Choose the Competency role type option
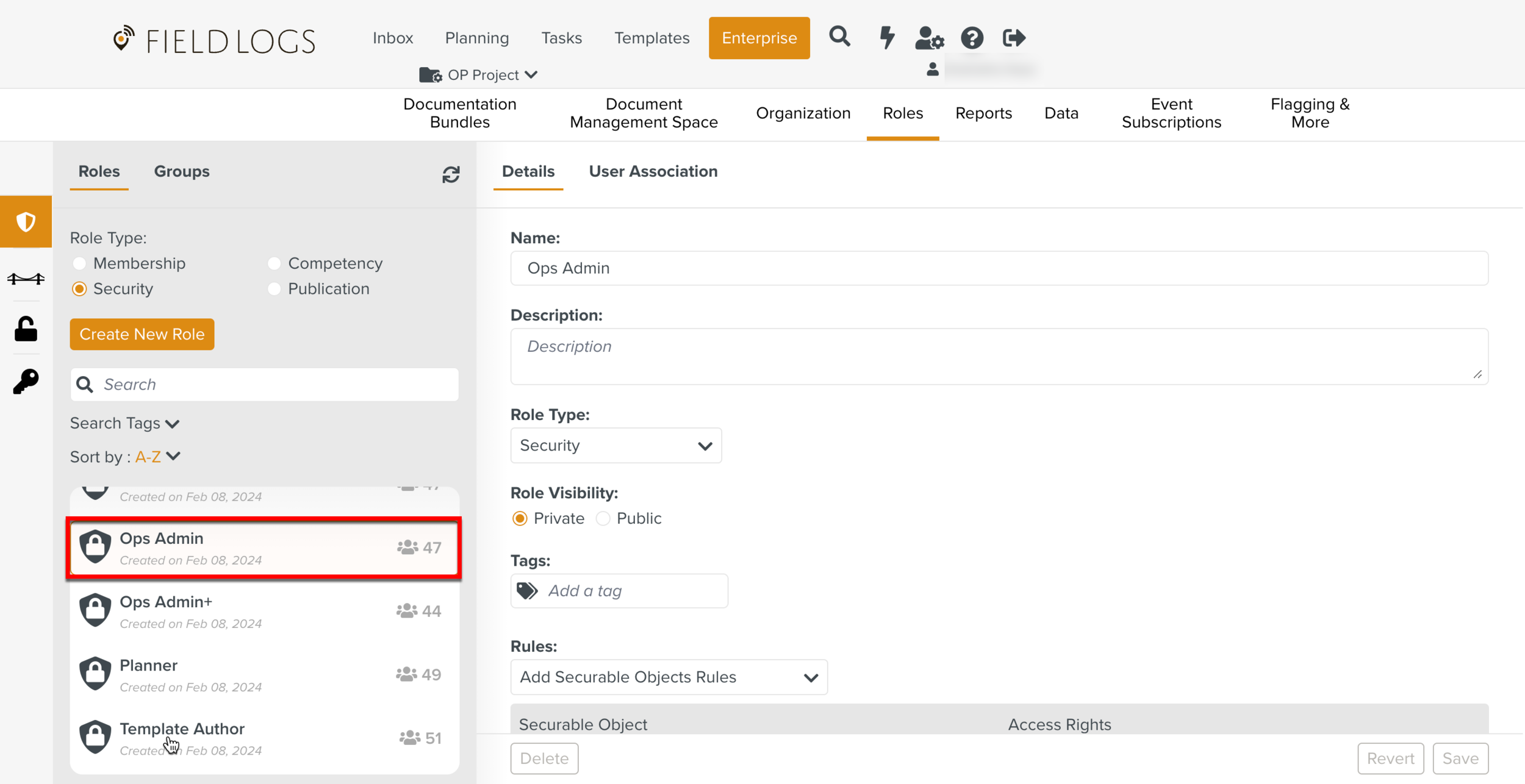The image size is (1525, 784). (x=274, y=263)
